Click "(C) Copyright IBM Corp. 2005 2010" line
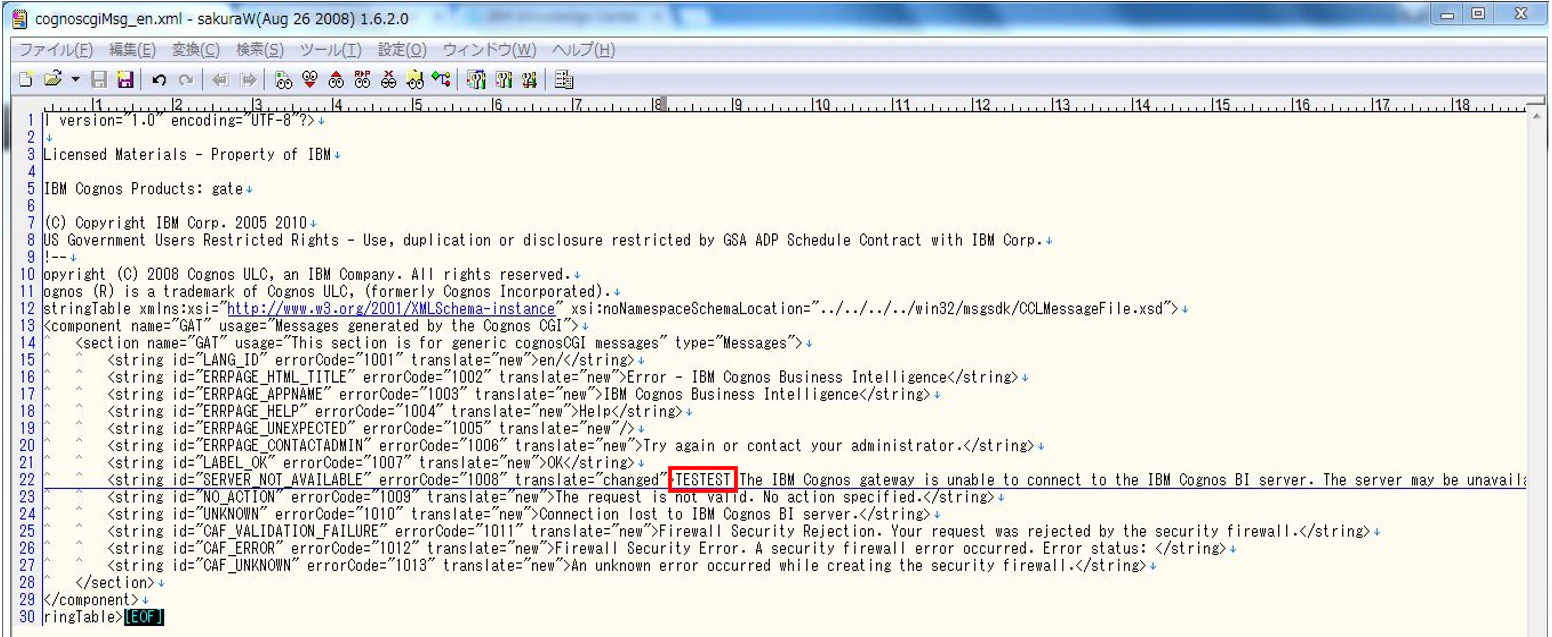 click(x=175, y=223)
